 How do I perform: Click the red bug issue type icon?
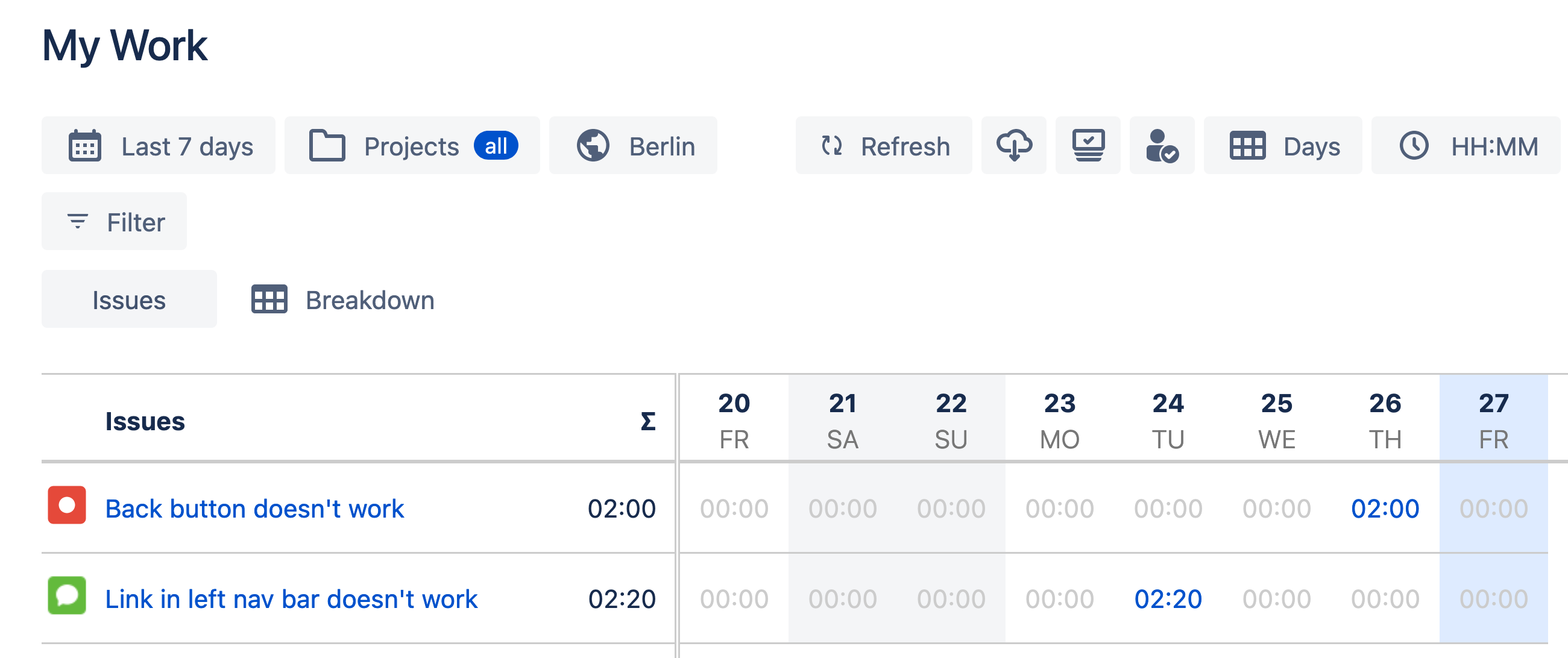67,506
